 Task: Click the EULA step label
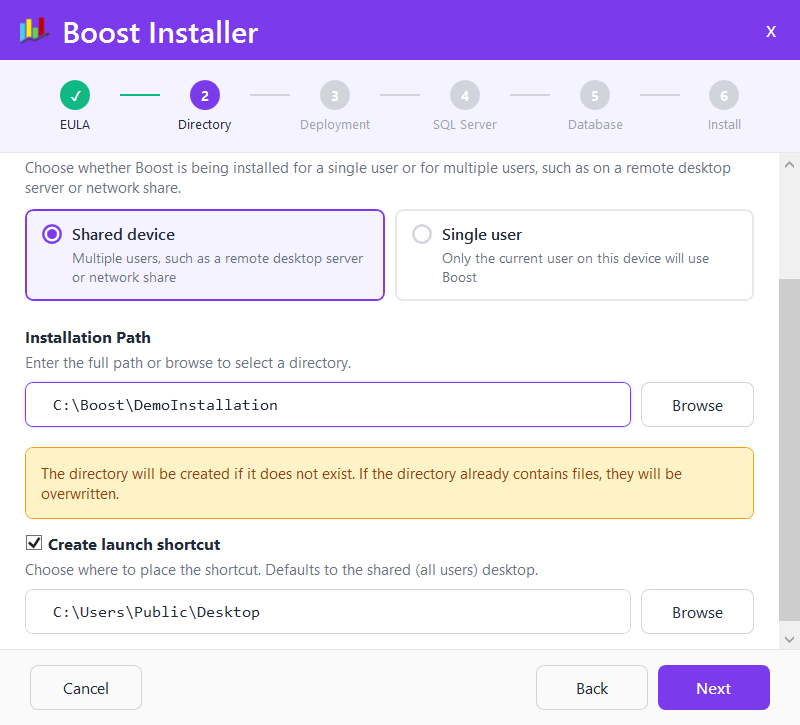pyautogui.click(x=75, y=124)
